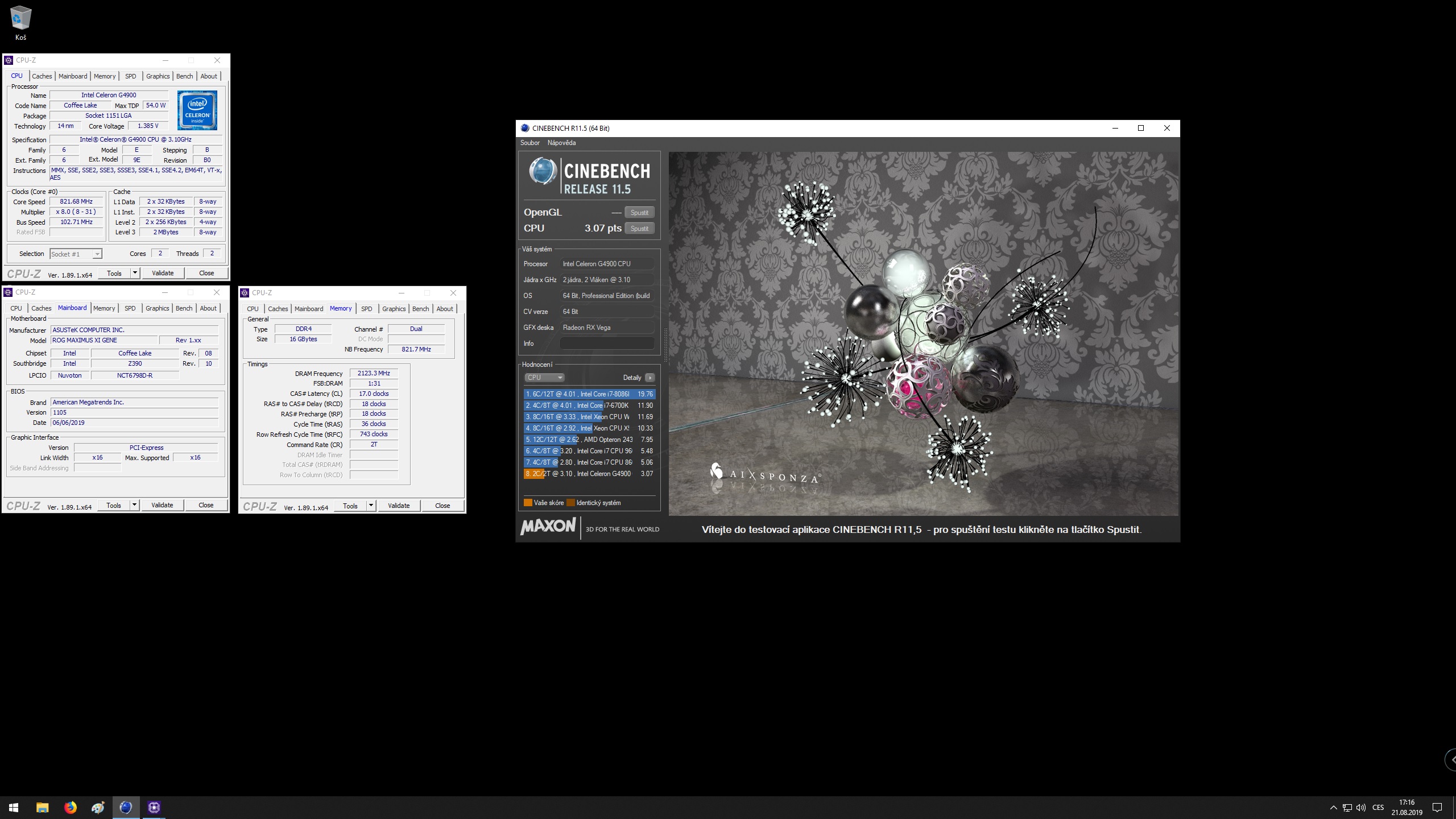Open the Paint taskbar icon
Image resolution: width=1456 pixels, height=819 pixels.
(x=98, y=807)
